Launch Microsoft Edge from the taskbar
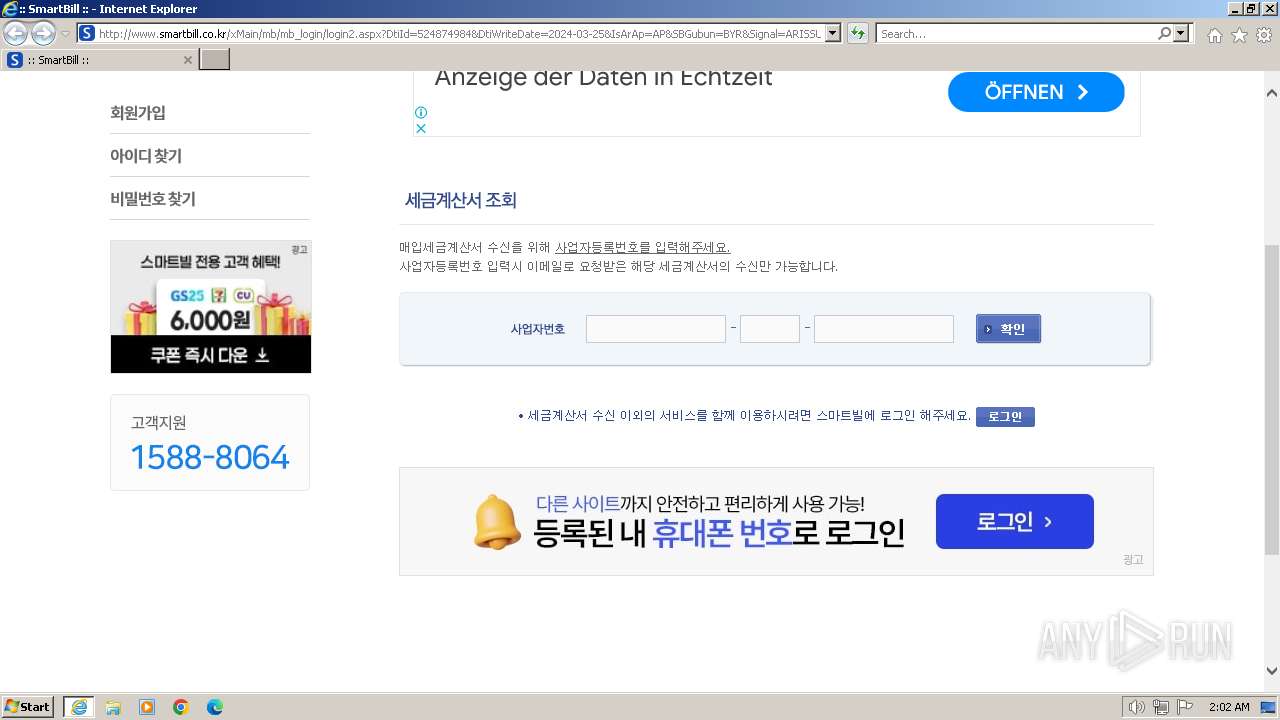1280x720 pixels. click(215, 707)
